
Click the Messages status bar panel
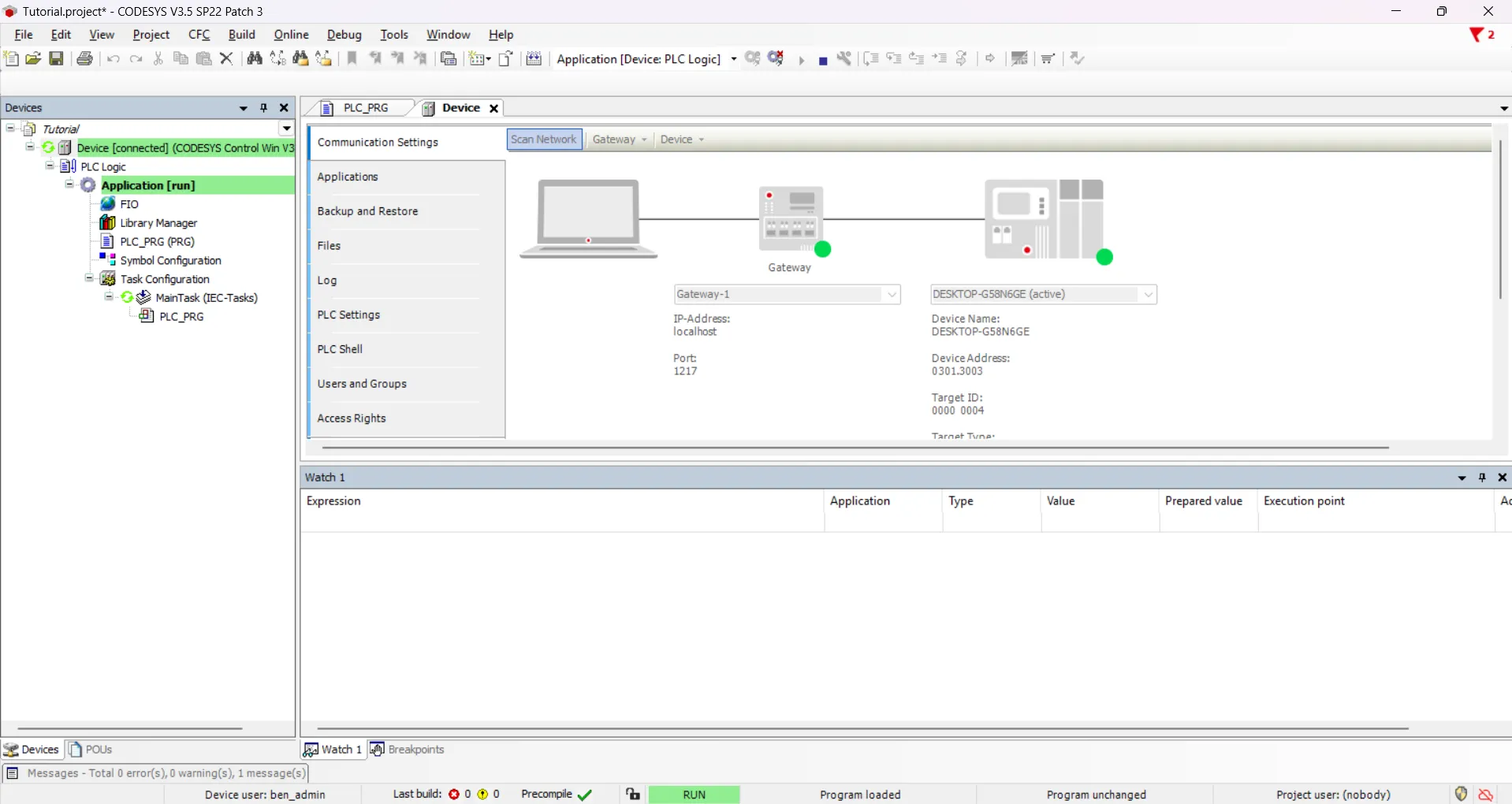[157, 773]
